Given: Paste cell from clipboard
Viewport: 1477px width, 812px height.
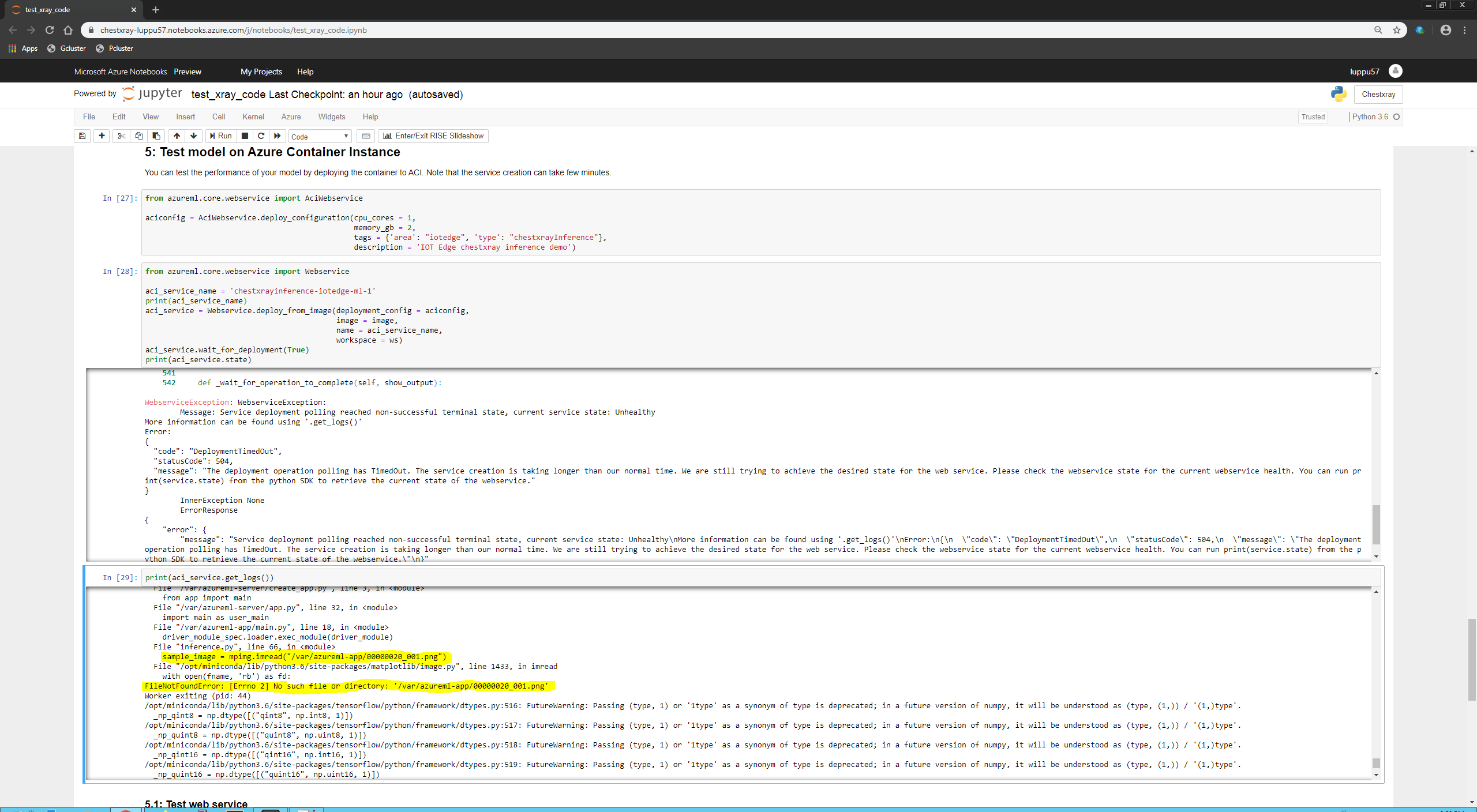Looking at the screenshot, I should click(155, 136).
